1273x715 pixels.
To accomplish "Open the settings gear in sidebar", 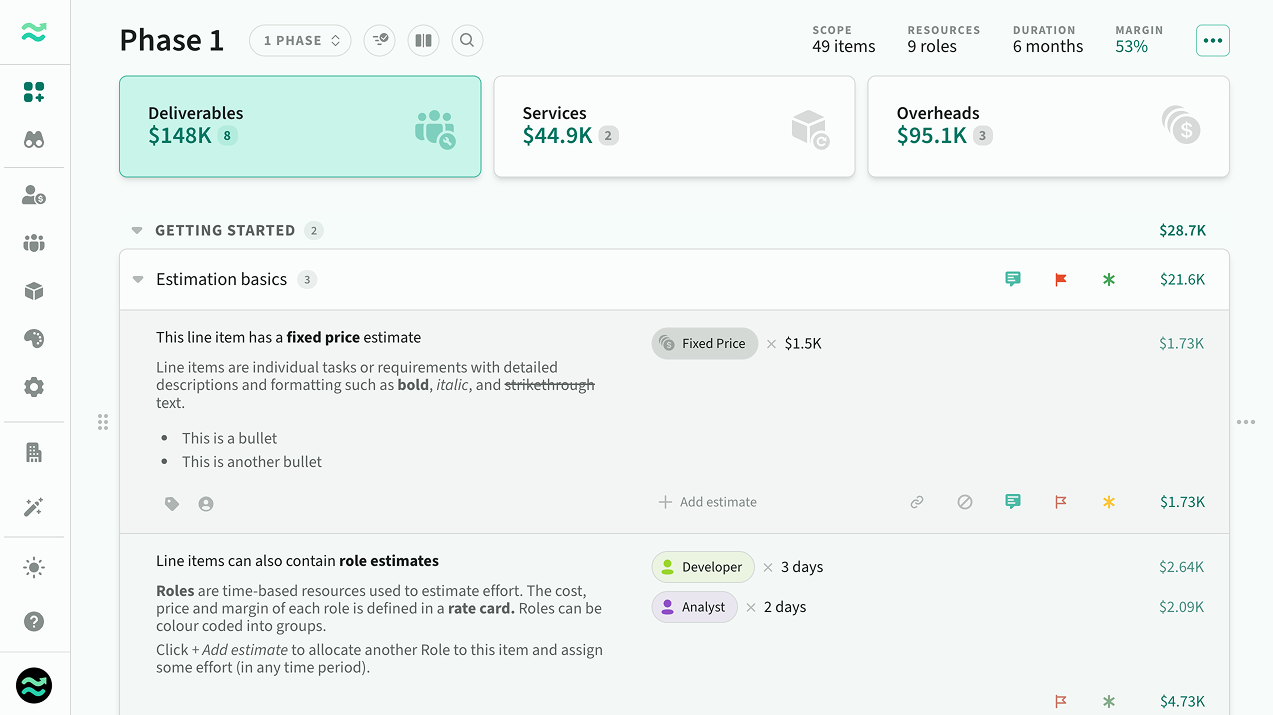I will (34, 387).
